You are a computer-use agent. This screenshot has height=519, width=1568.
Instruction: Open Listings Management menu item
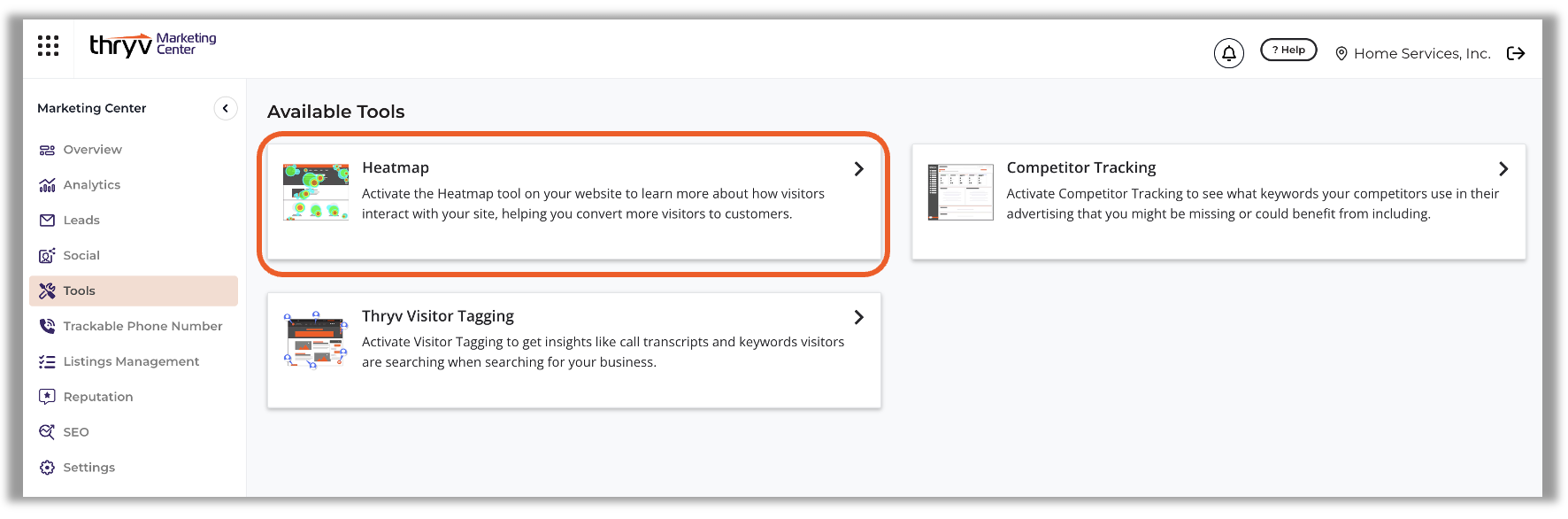coord(131,361)
